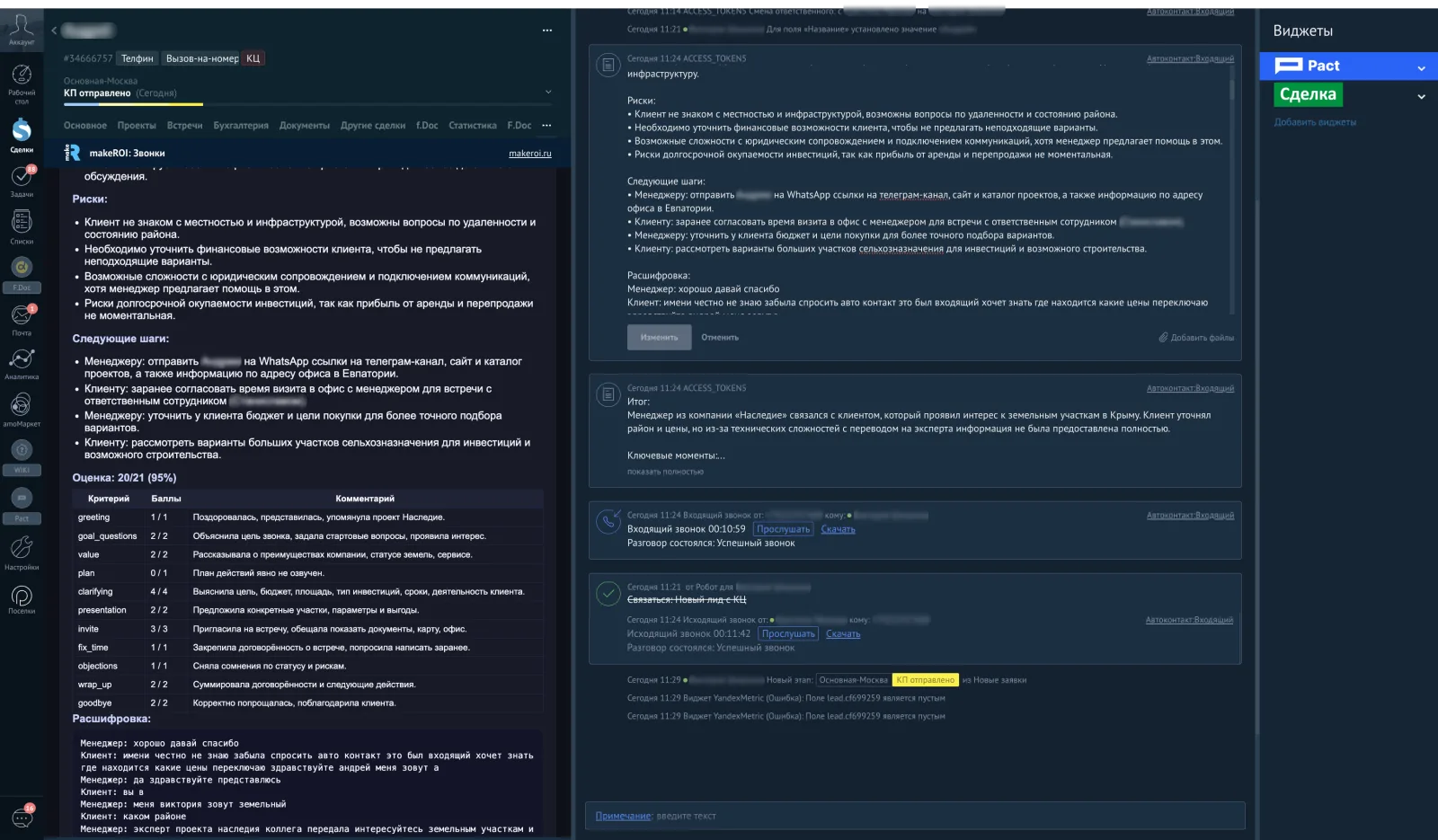1438x840 pixels.
Task: Click the Сделка widget green label
Action: [x=1308, y=94]
